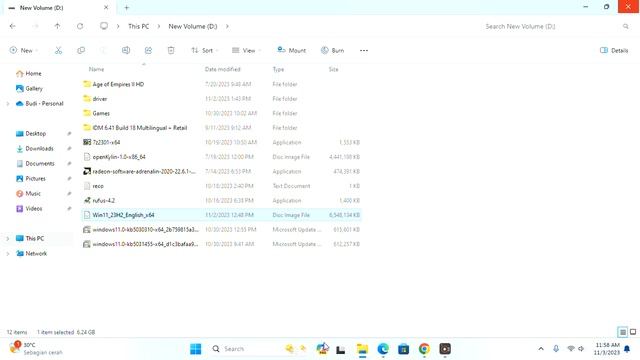Select the 7z2301-x64 application
This screenshot has width=640, height=360.
pos(221,142)
